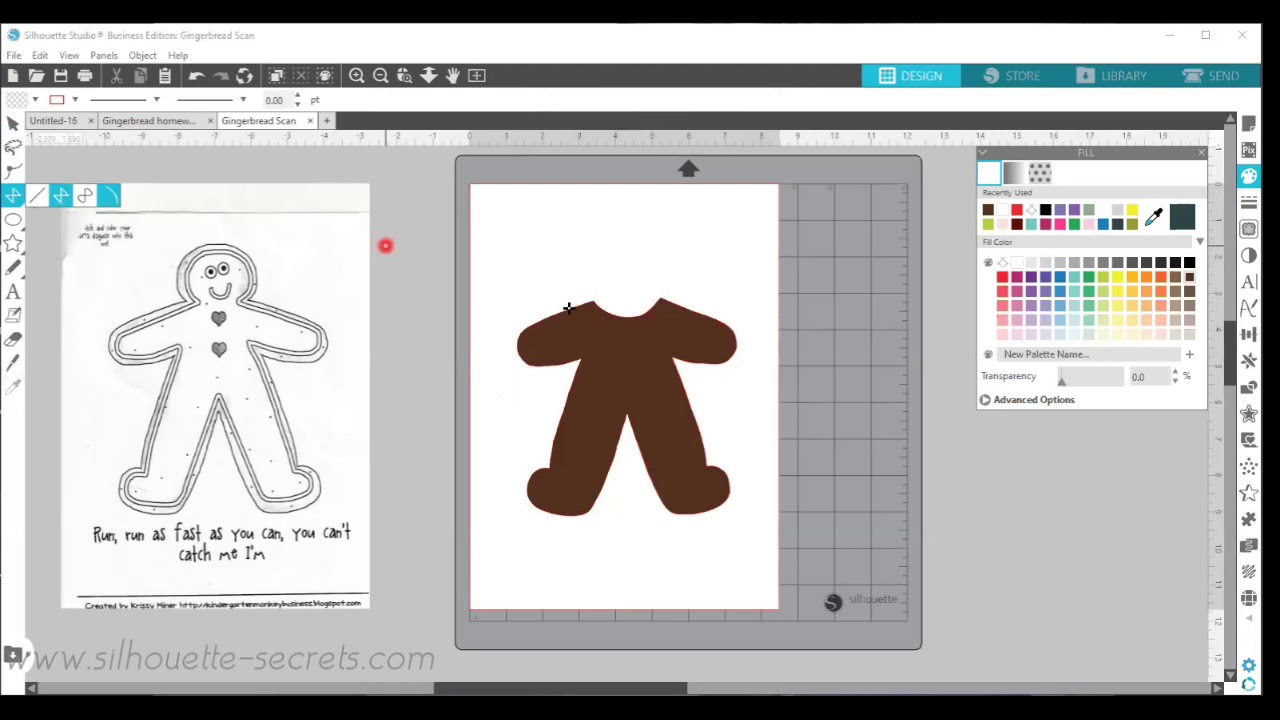Open the Text Style panel icon
1280x720 pixels.
coord(1248,282)
